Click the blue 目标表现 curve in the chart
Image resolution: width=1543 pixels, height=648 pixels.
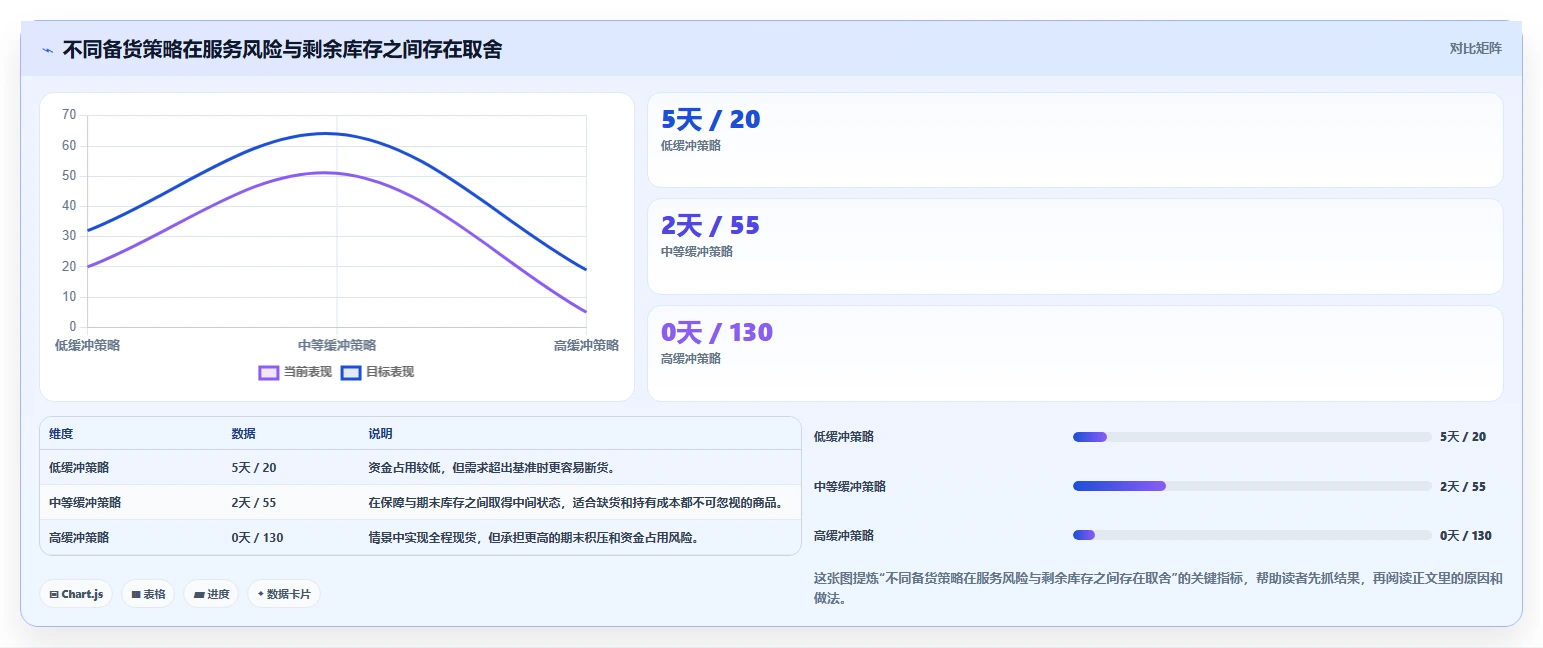(x=325, y=133)
